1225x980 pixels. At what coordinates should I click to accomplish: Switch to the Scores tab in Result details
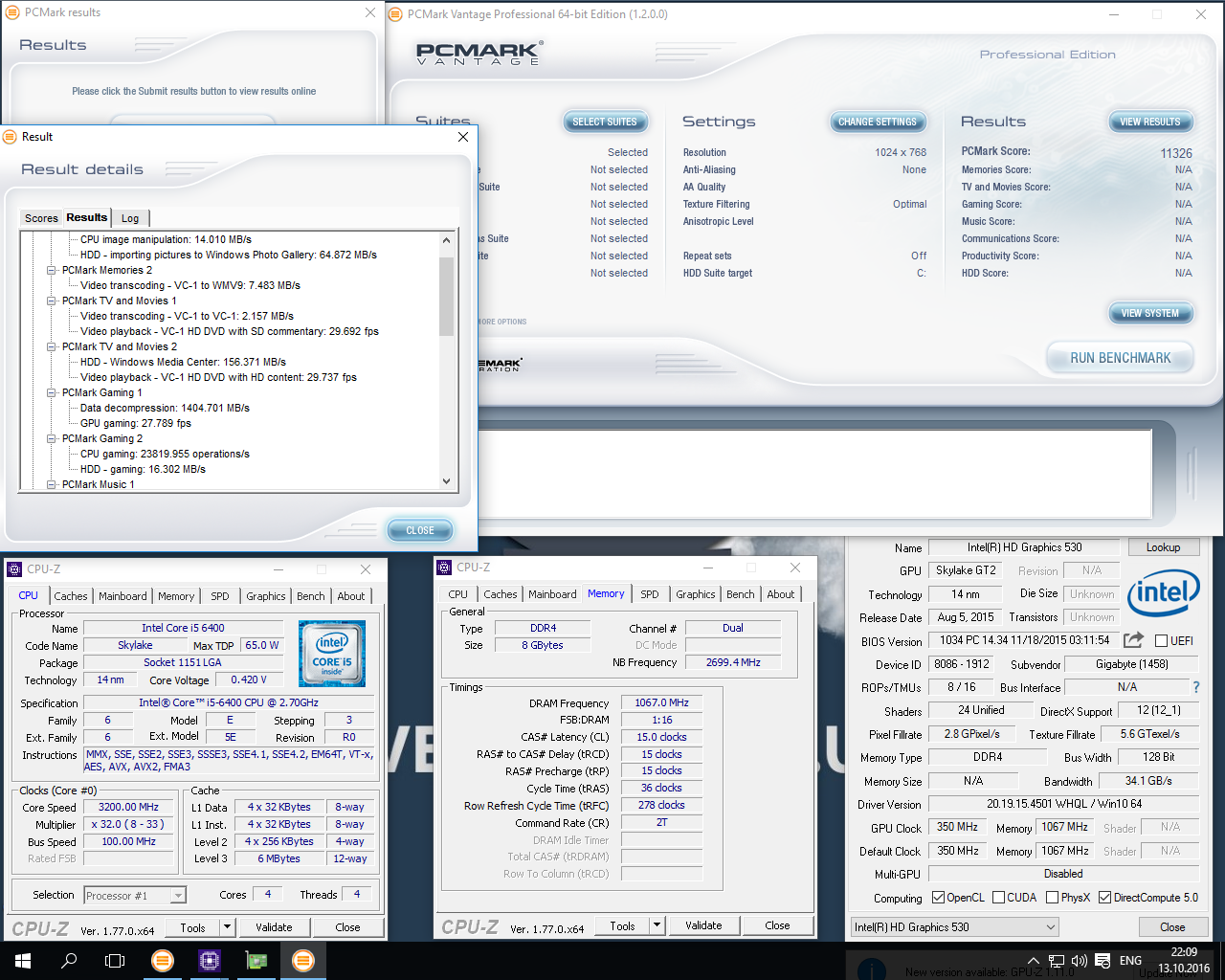coord(41,218)
